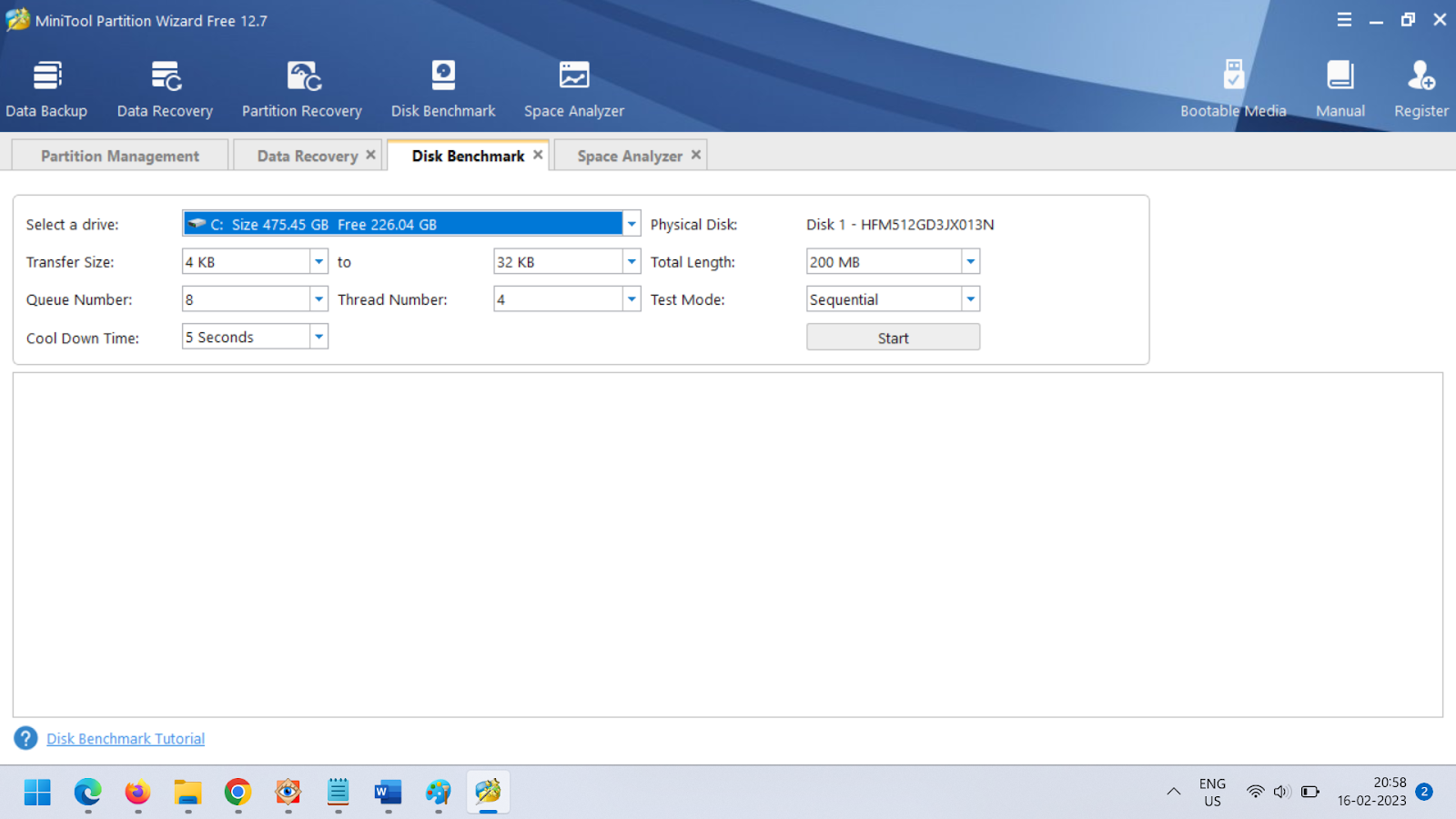Open Google Chrome from the taskbar
The image size is (1456, 819).
(x=238, y=793)
